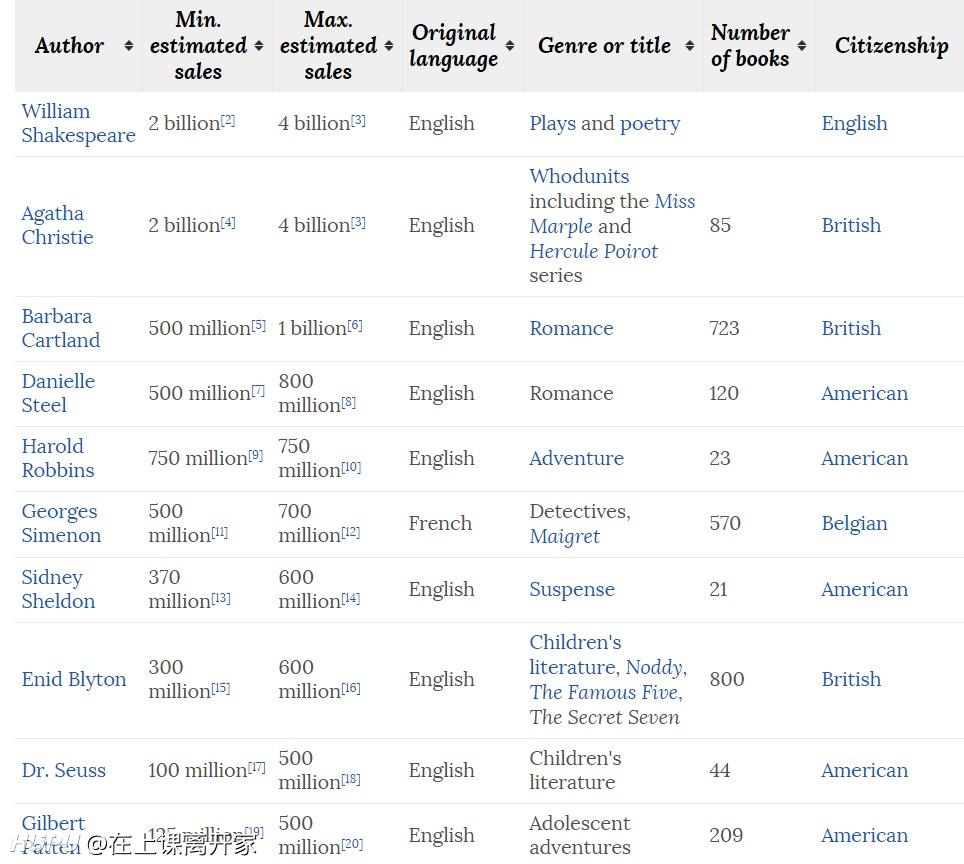Screen dimensions: 964x864
Task: Click the Belgian citizenship link
Action: [854, 523]
